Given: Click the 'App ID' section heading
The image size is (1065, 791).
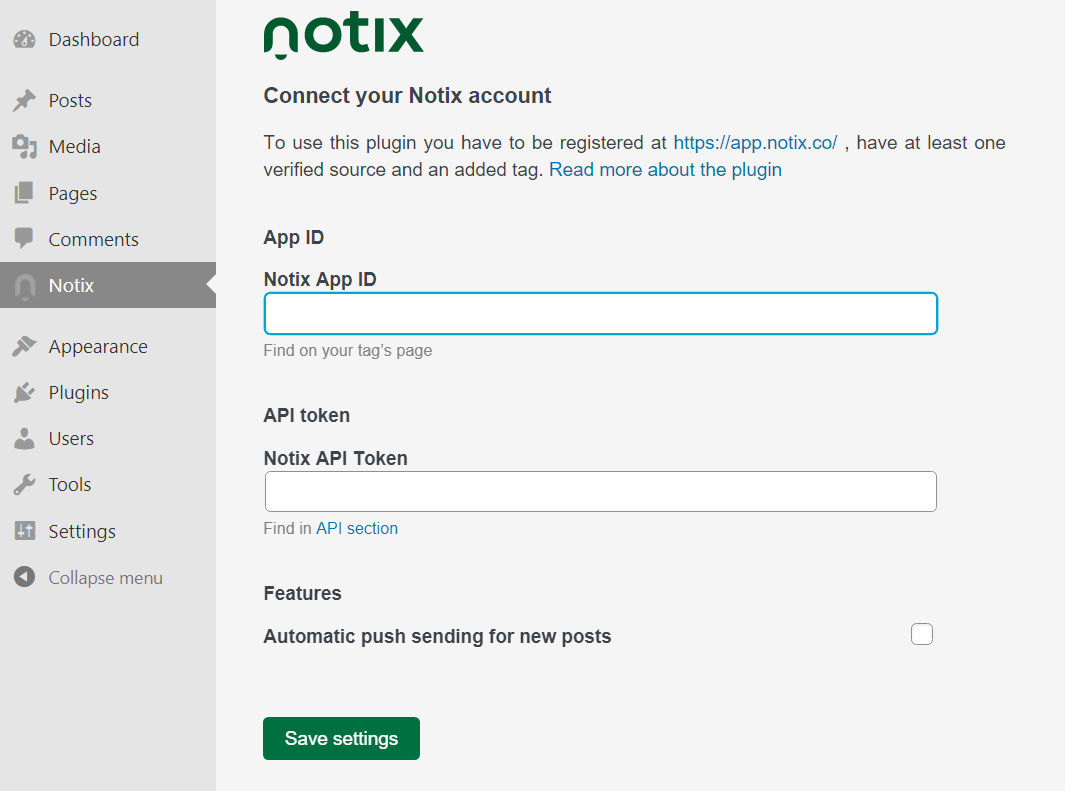Looking at the screenshot, I should (293, 238).
